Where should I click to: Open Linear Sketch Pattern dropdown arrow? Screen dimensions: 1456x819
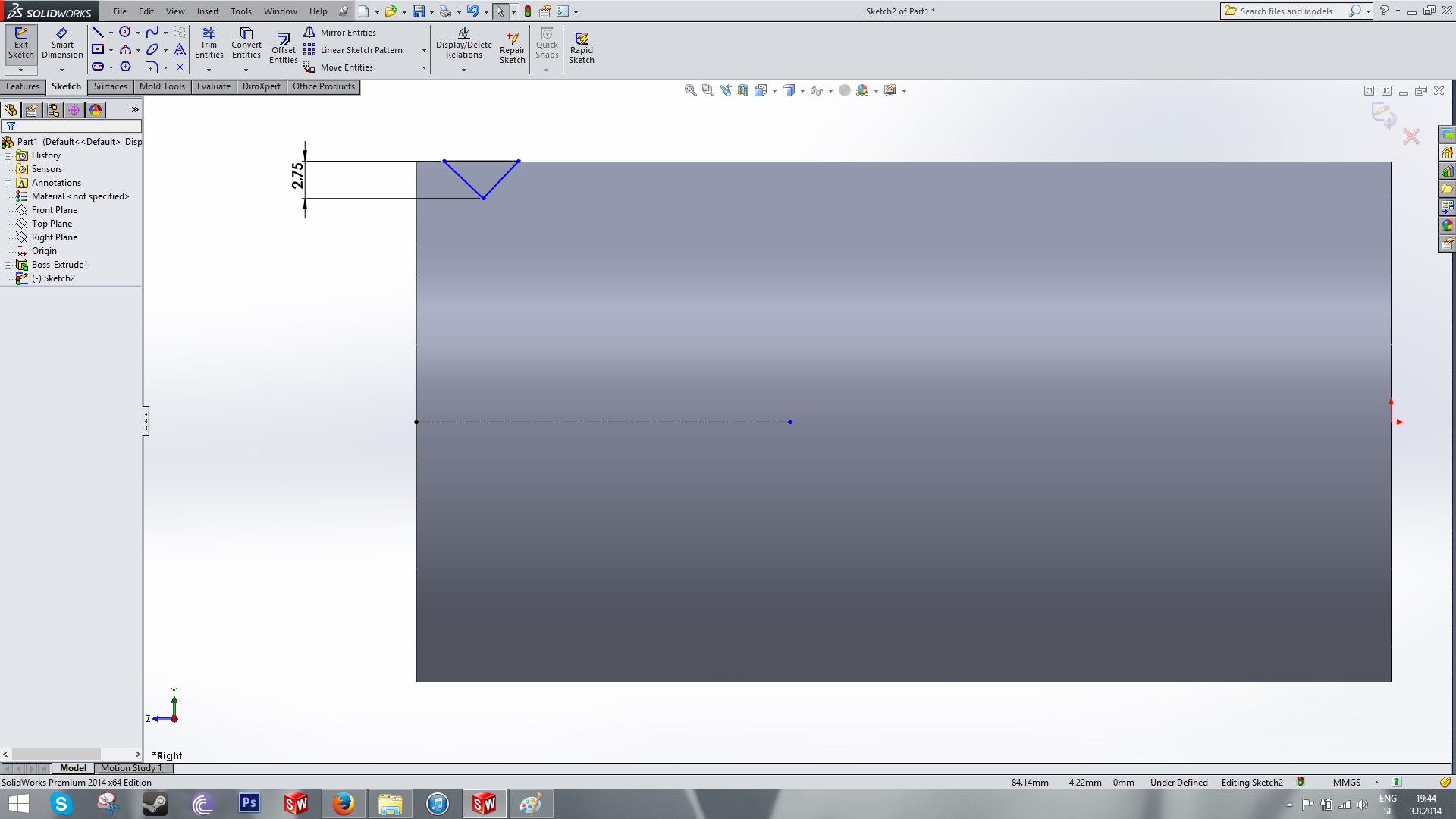point(424,51)
